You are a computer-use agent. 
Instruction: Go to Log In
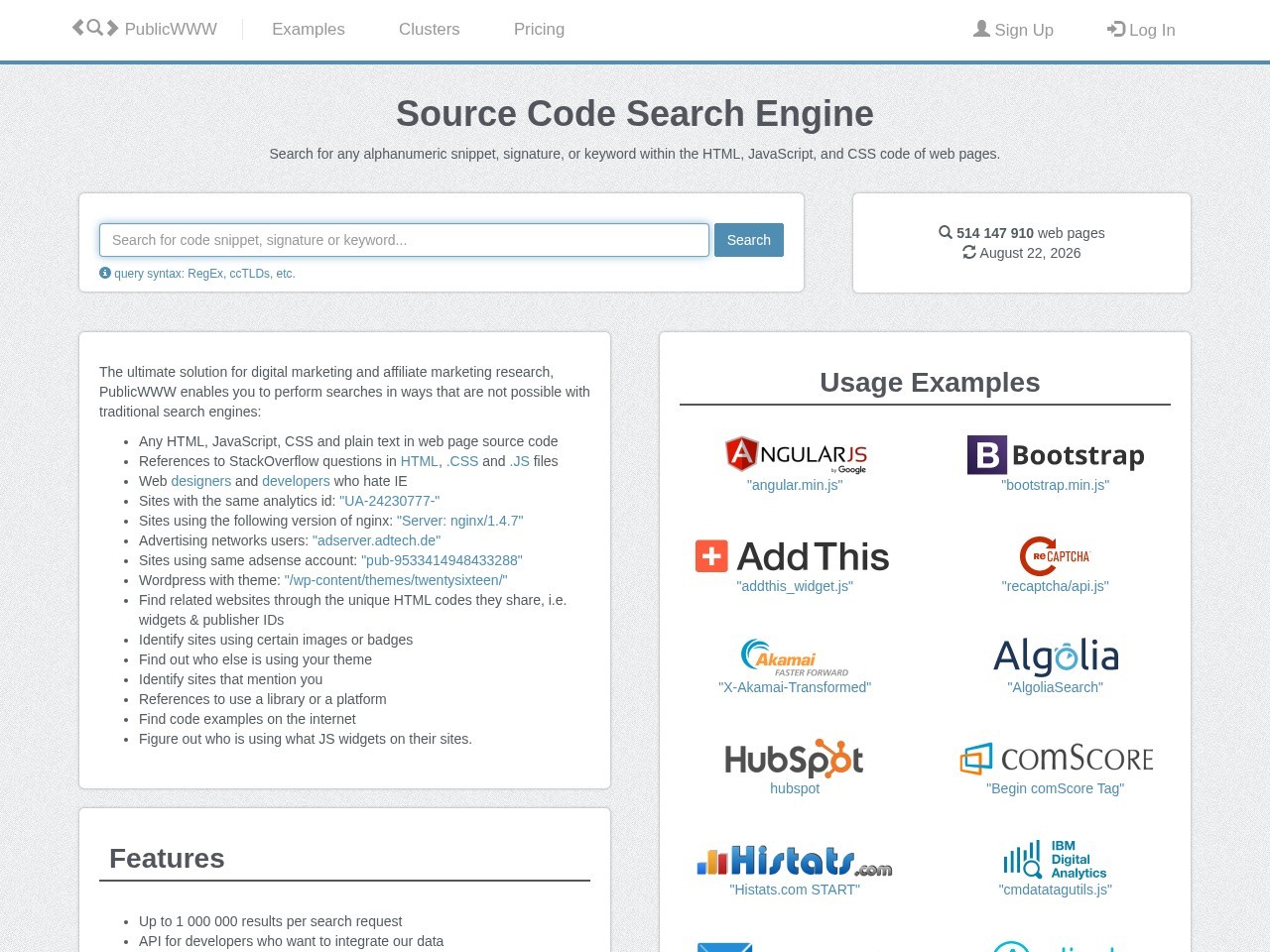point(1141,30)
